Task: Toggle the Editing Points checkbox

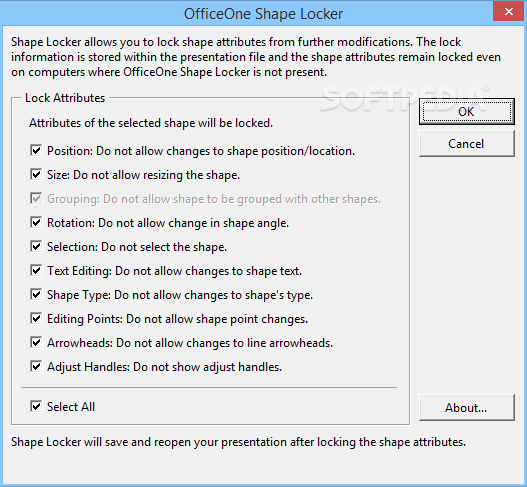Action: (36, 318)
